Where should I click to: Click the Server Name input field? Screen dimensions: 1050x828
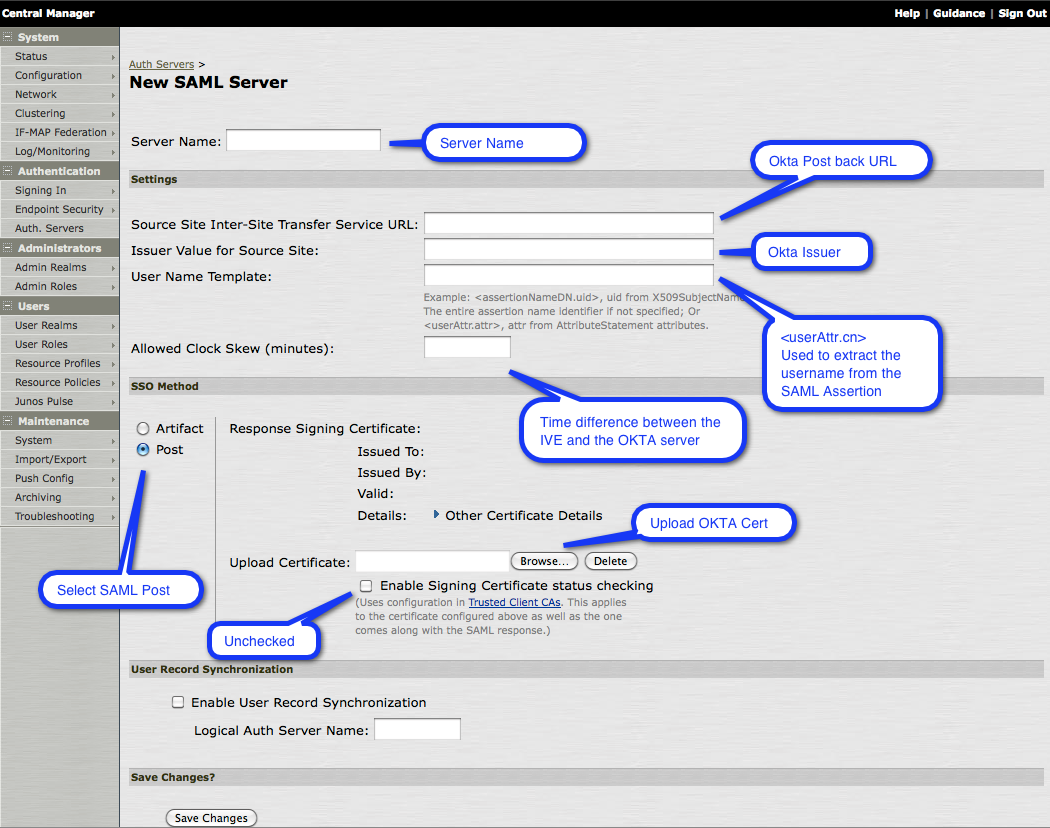click(303, 141)
